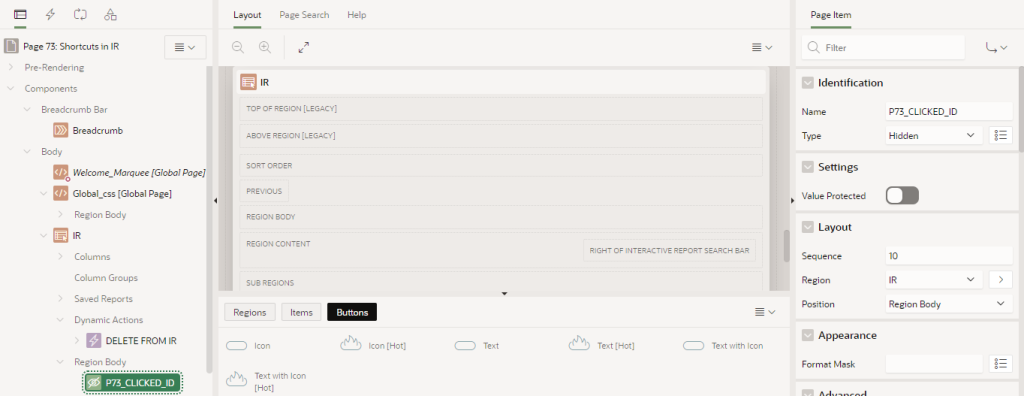1024x396 pixels.
Task: Collapse the Settings section
Action: (808, 167)
